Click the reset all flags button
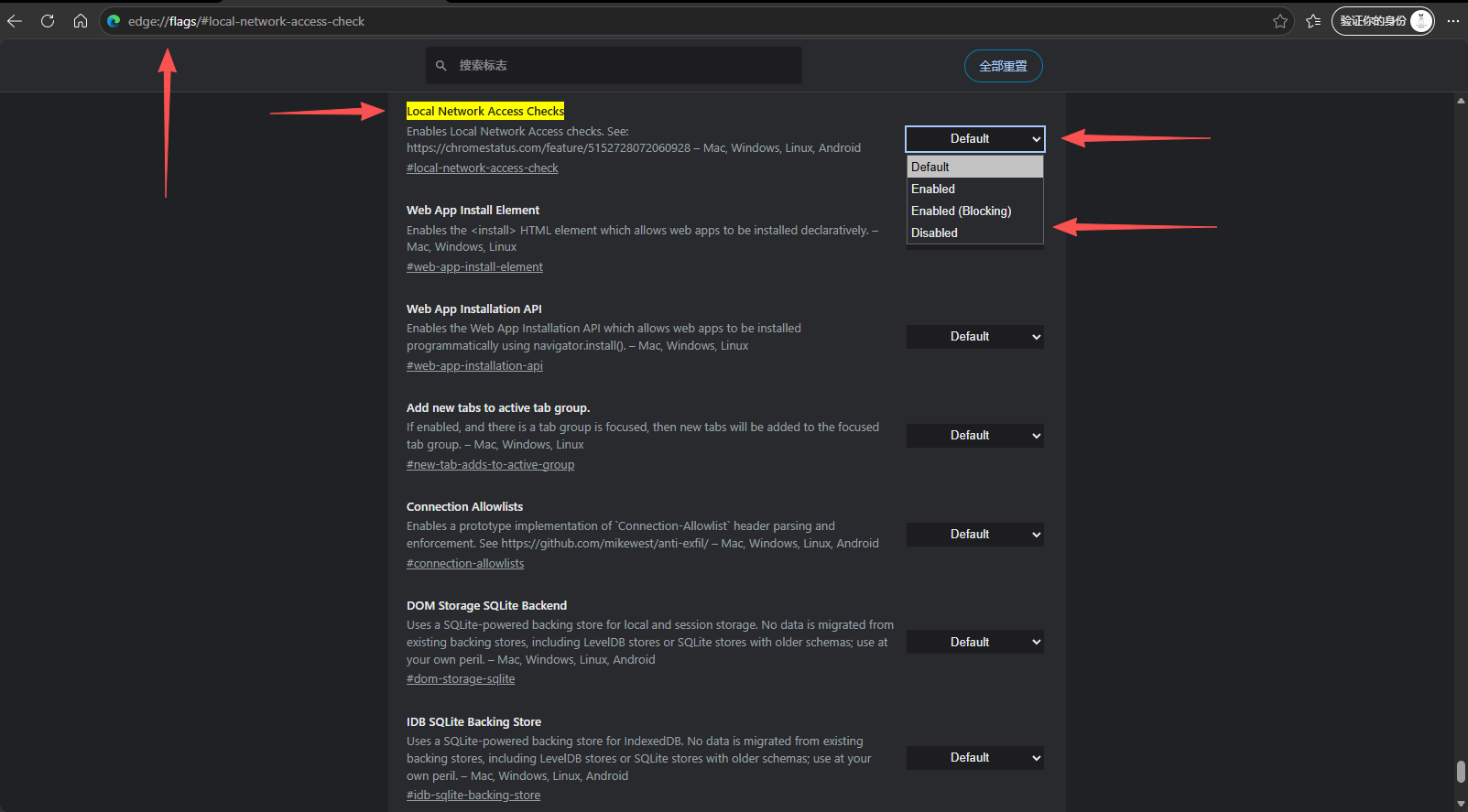The image size is (1468, 812). [1003, 66]
